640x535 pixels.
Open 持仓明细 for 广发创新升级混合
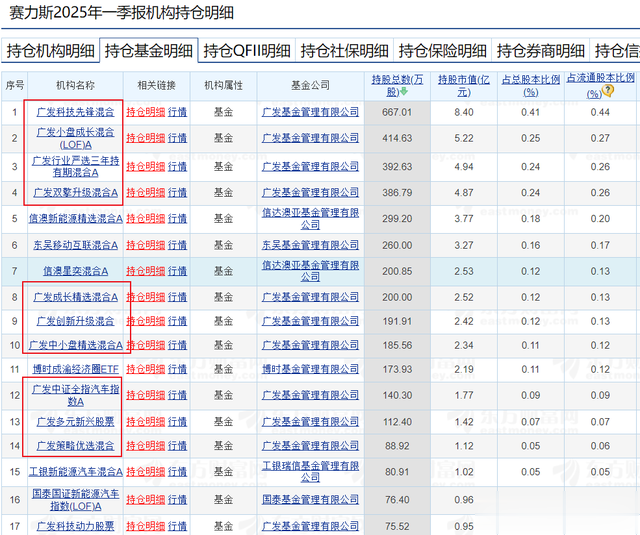[145, 322]
